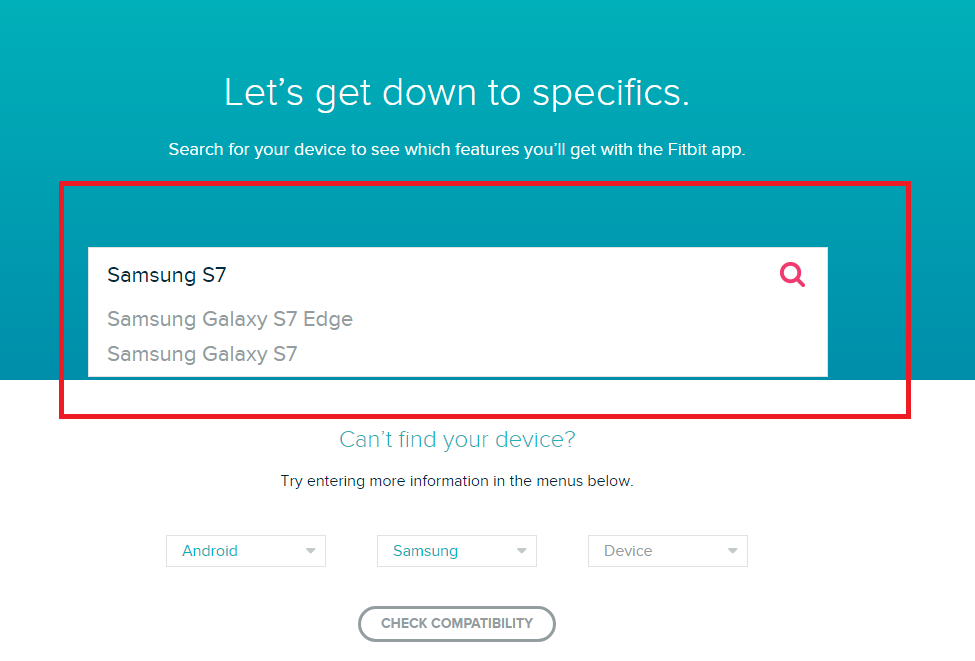Screen dimensions: 975x661
Task: Click the "Can't find your device?" text
Action: tap(457, 440)
